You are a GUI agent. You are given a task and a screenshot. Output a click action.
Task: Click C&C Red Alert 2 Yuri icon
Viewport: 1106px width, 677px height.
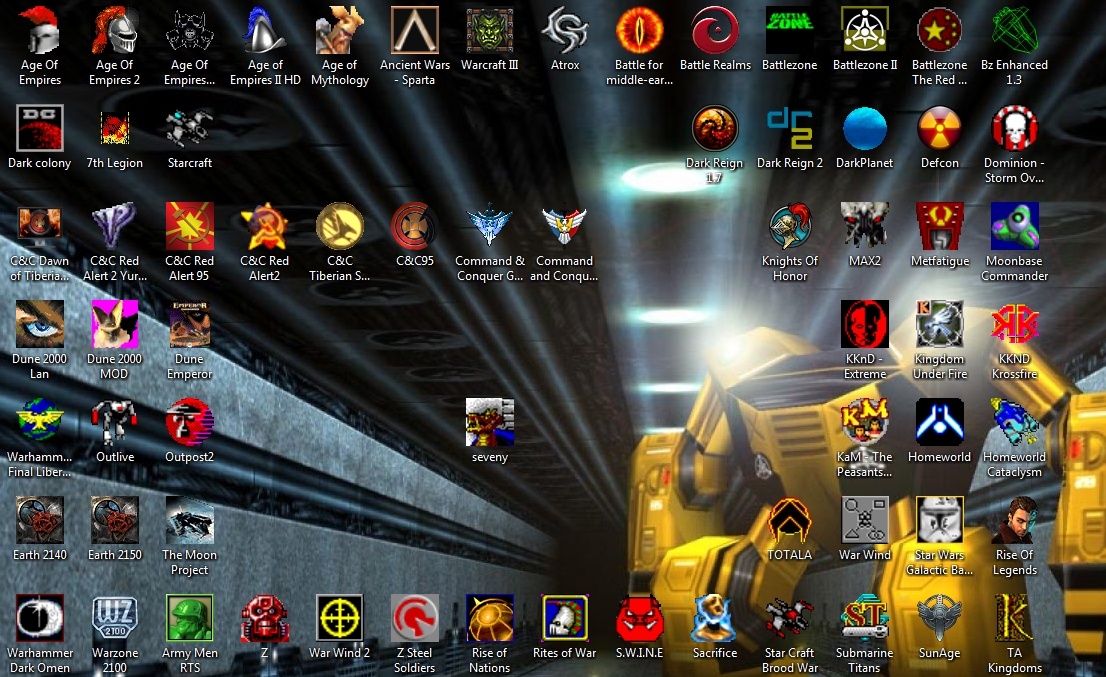(x=114, y=226)
